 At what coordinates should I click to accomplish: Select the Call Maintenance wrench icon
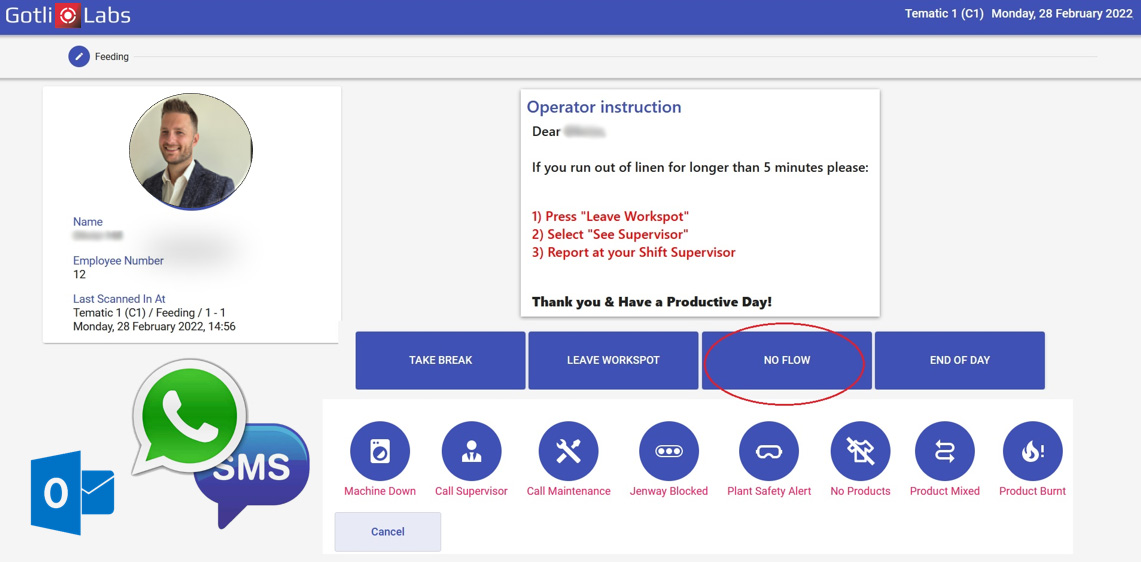(x=568, y=451)
